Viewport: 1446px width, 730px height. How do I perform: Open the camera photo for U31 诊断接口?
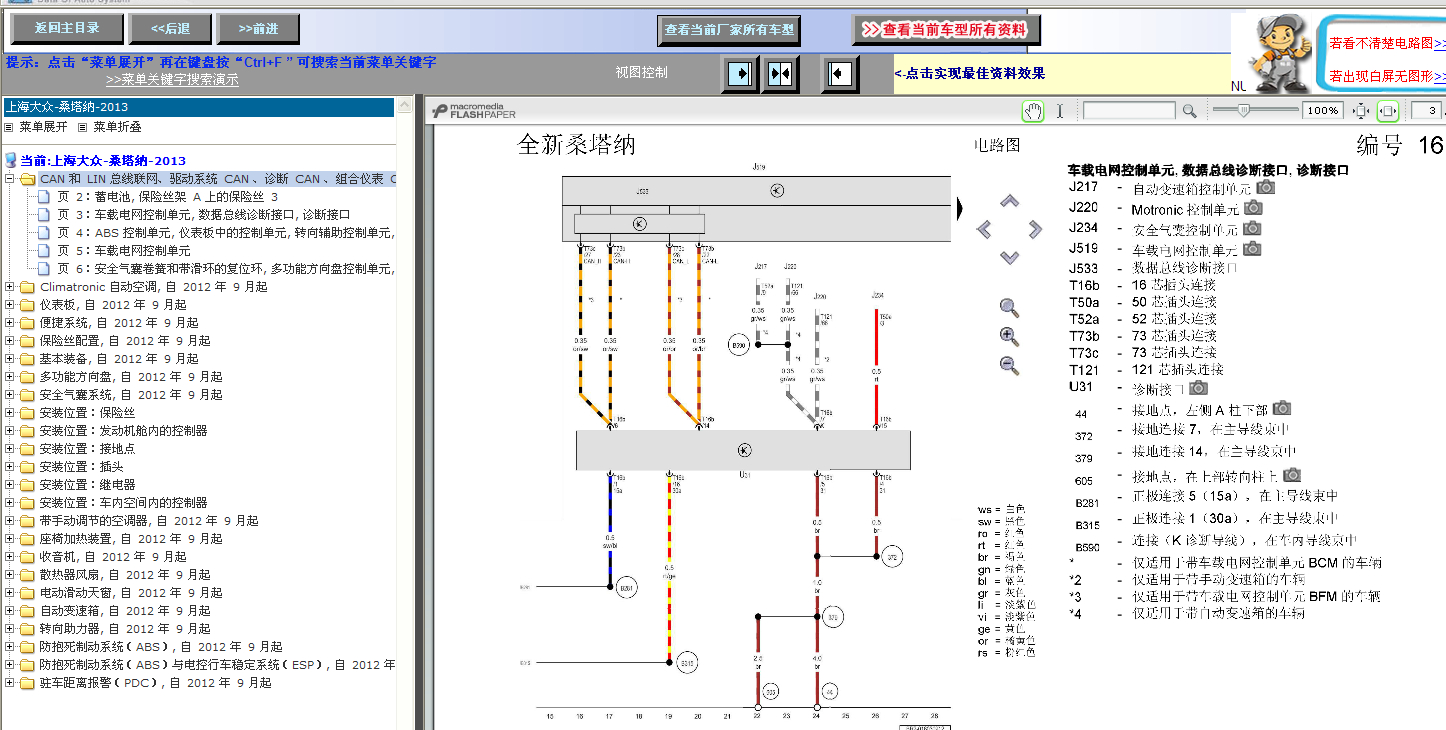point(1198,388)
